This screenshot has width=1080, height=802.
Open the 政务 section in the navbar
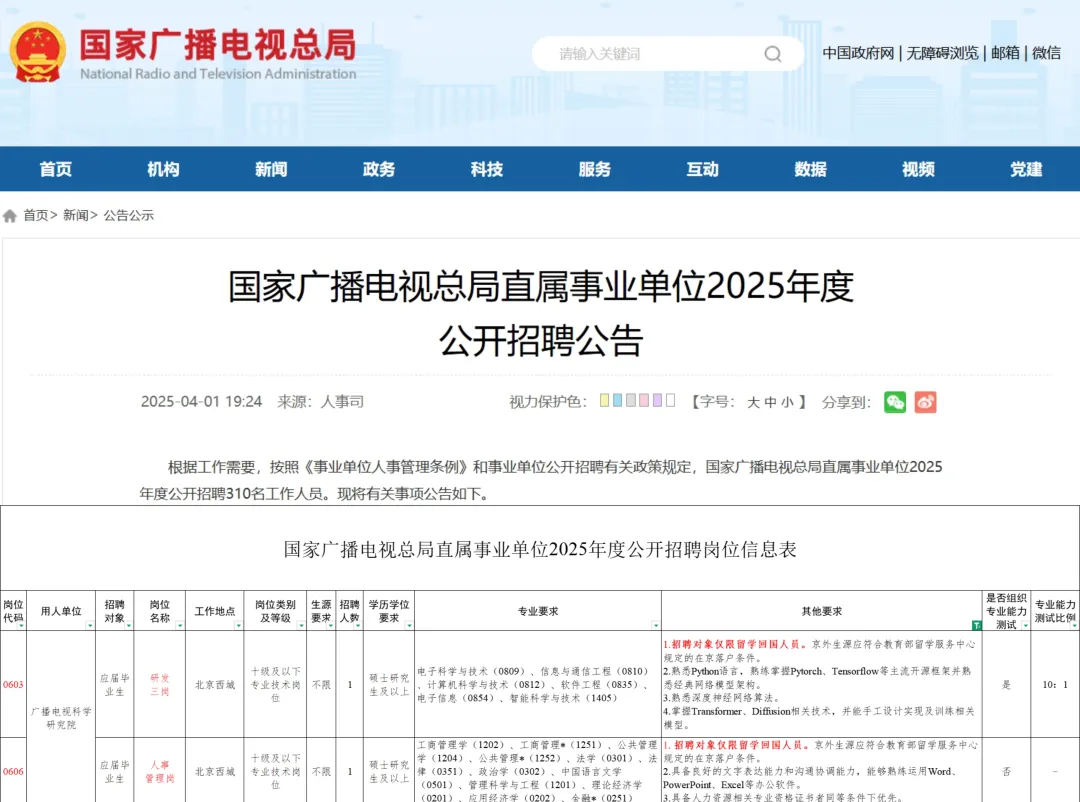pyautogui.click(x=378, y=169)
